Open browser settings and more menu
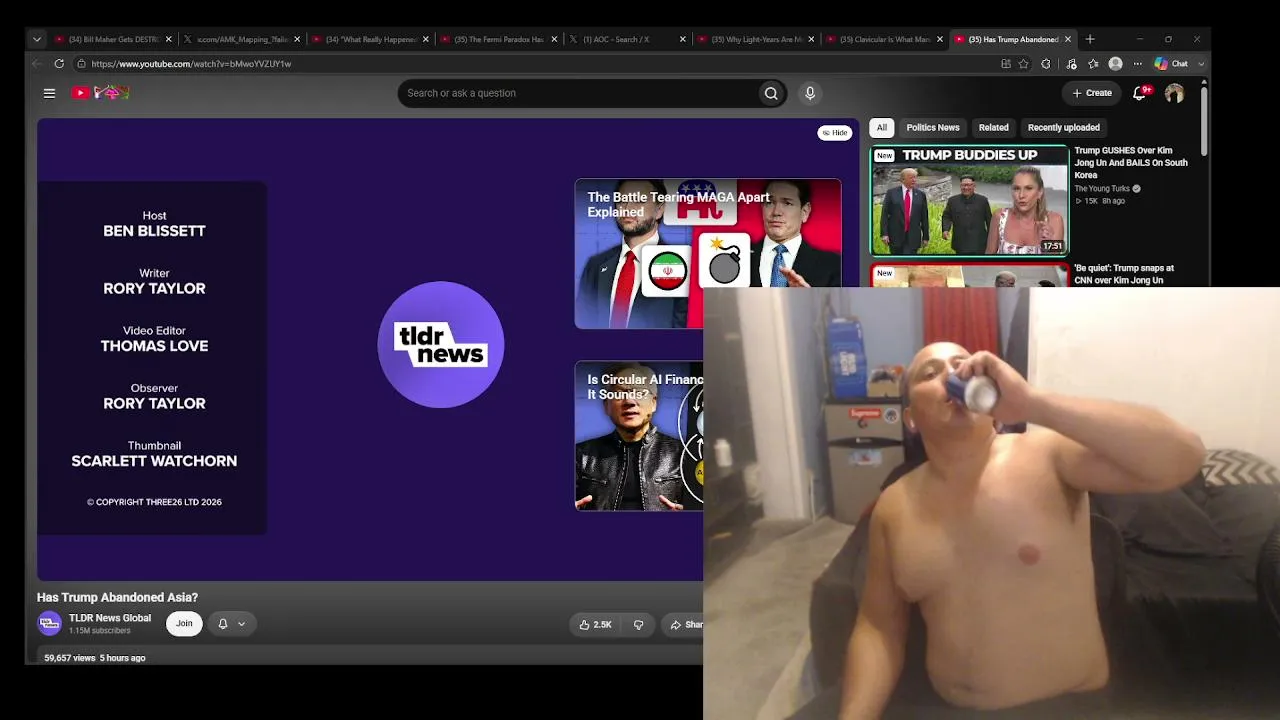1280x720 pixels. (x=1137, y=64)
